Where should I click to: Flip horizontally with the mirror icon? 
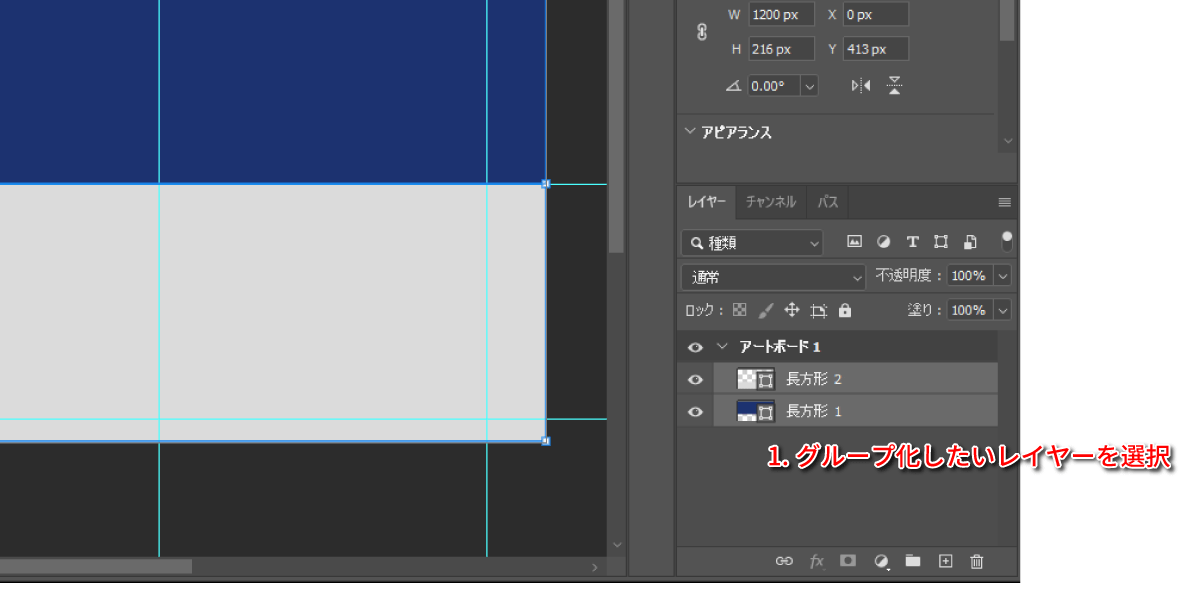(x=861, y=86)
